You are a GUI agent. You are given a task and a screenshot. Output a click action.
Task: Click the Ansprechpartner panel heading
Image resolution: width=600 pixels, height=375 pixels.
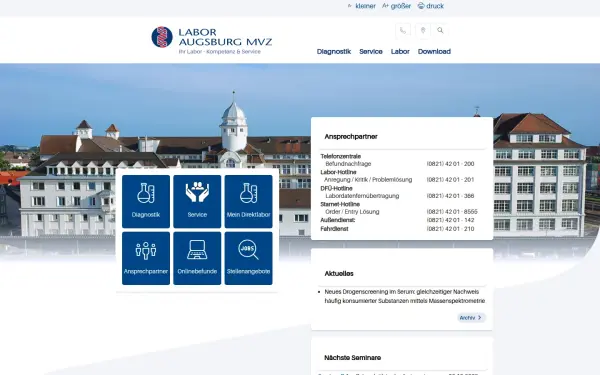coord(351,137)
